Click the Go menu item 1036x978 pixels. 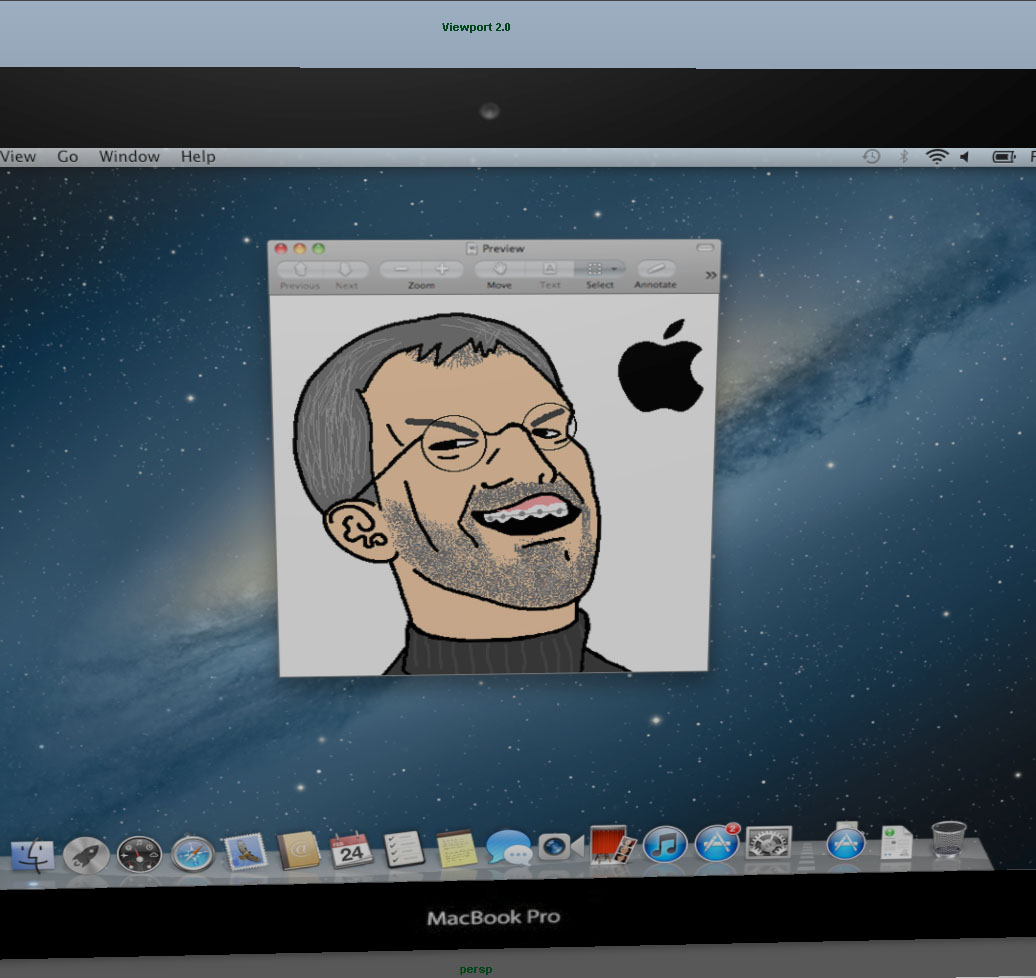click(x=68, y=156)
